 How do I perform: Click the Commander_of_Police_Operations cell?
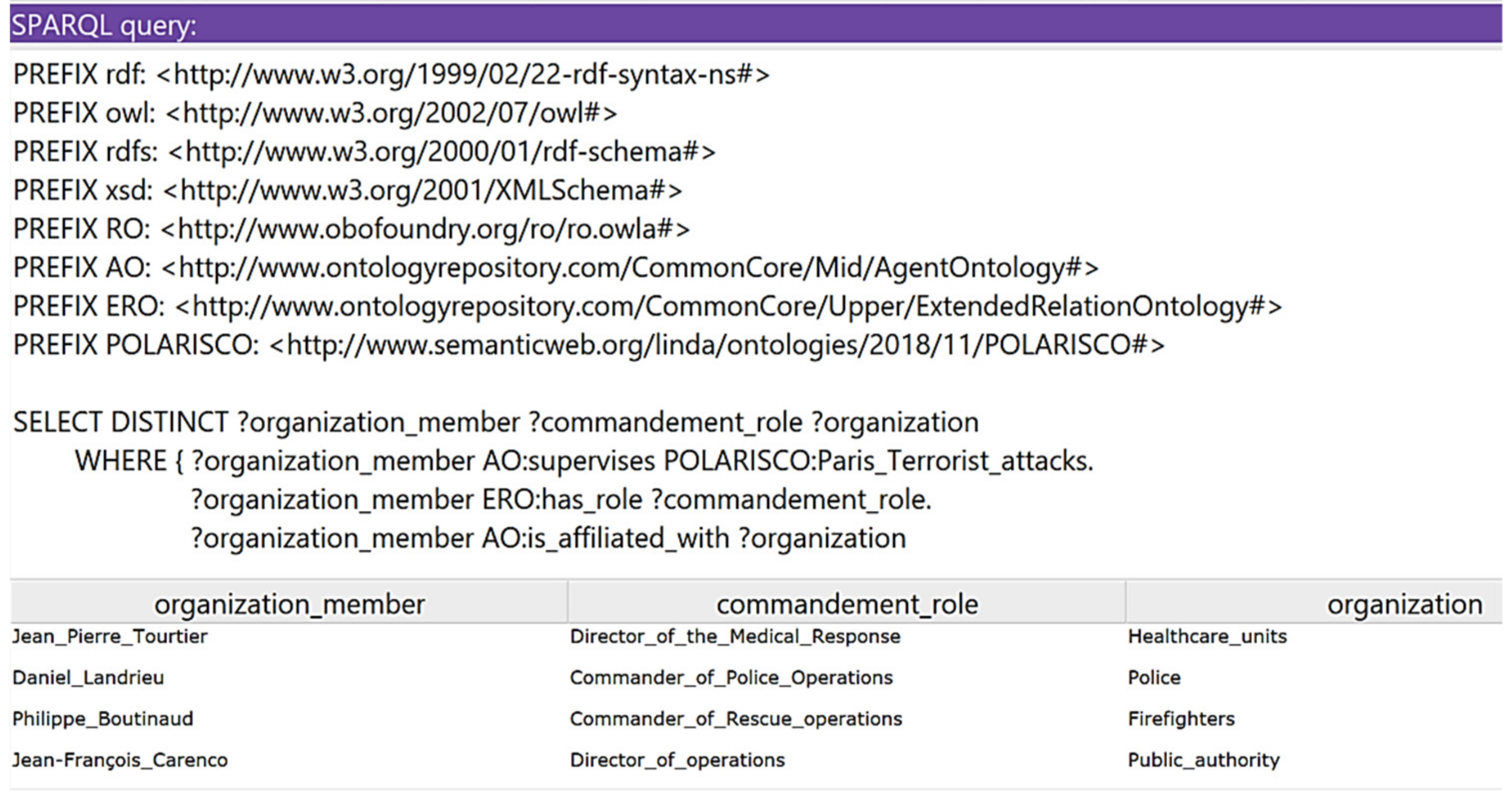click(731, 678)
